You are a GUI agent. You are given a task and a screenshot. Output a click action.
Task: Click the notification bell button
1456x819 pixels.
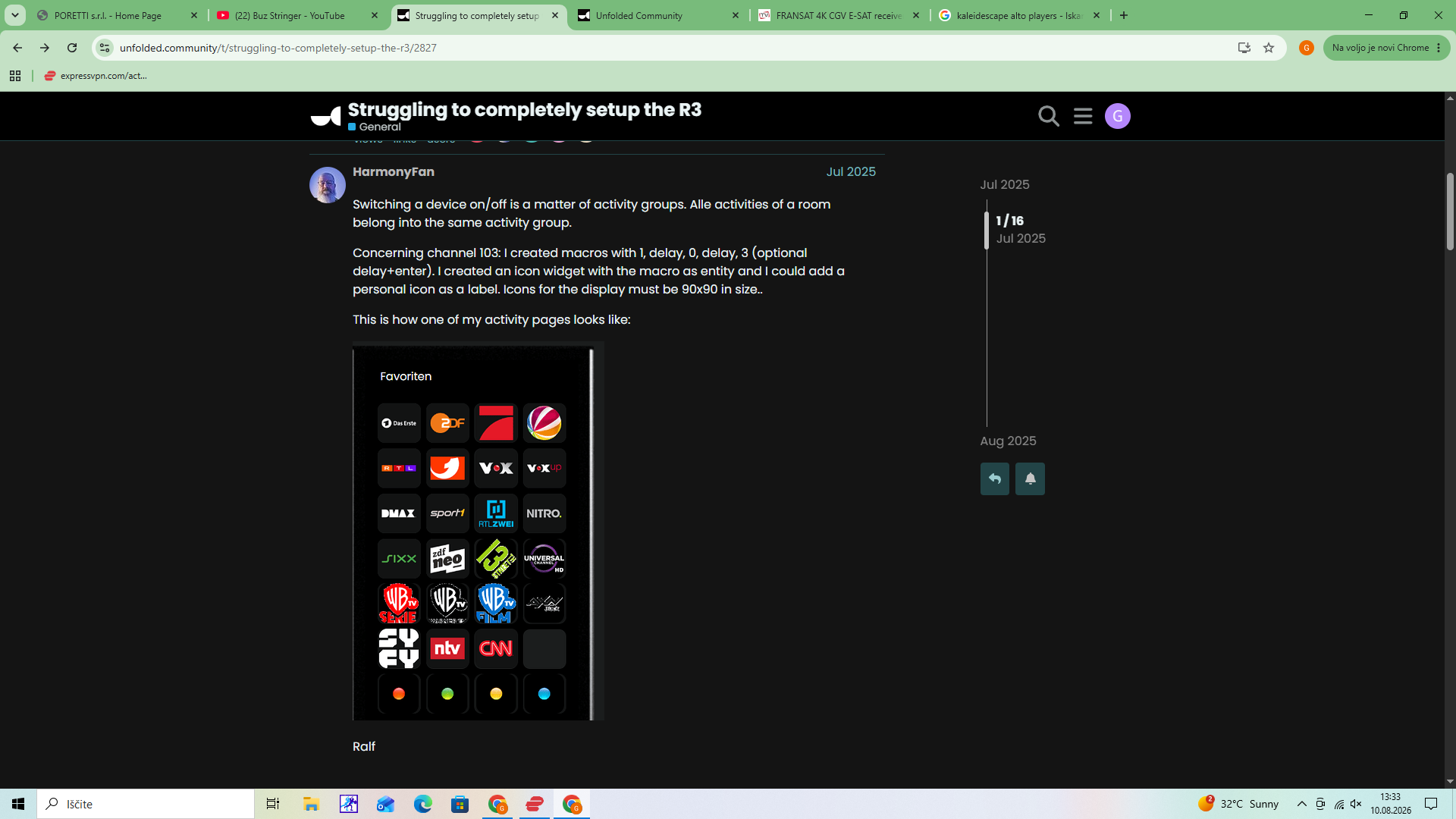coord(1030,479)
